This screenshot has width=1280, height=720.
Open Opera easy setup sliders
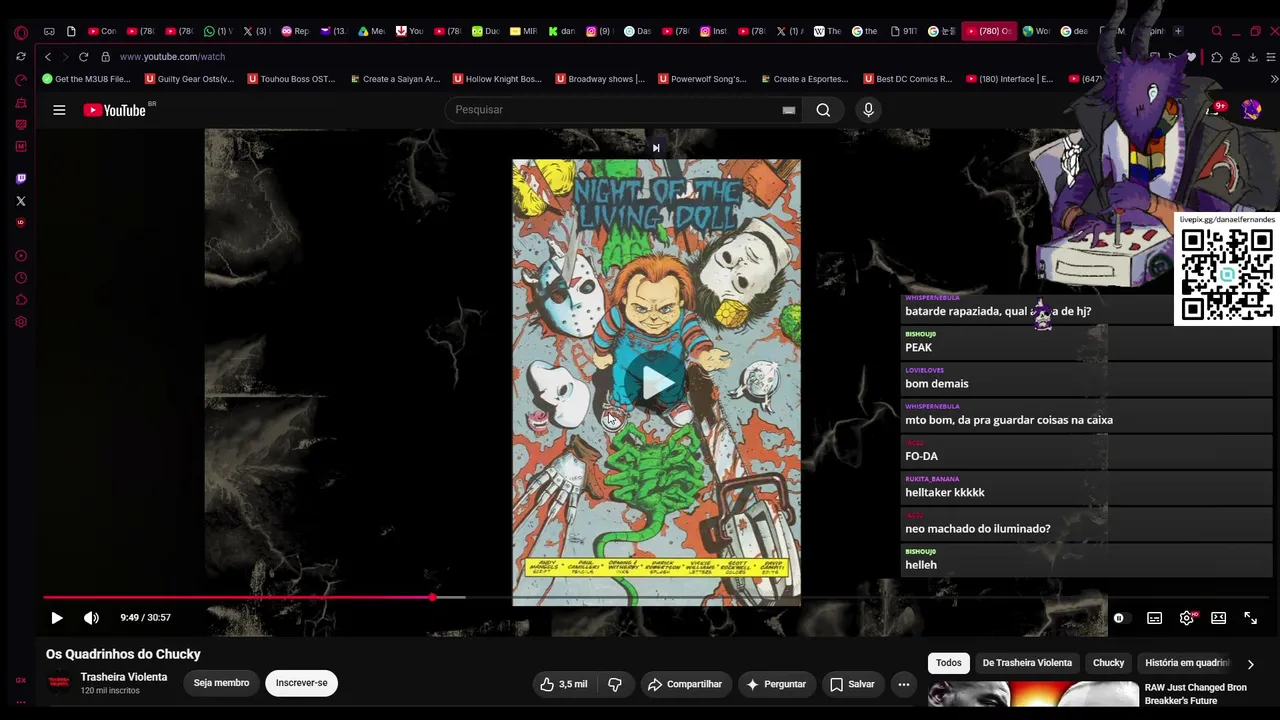1270,57
